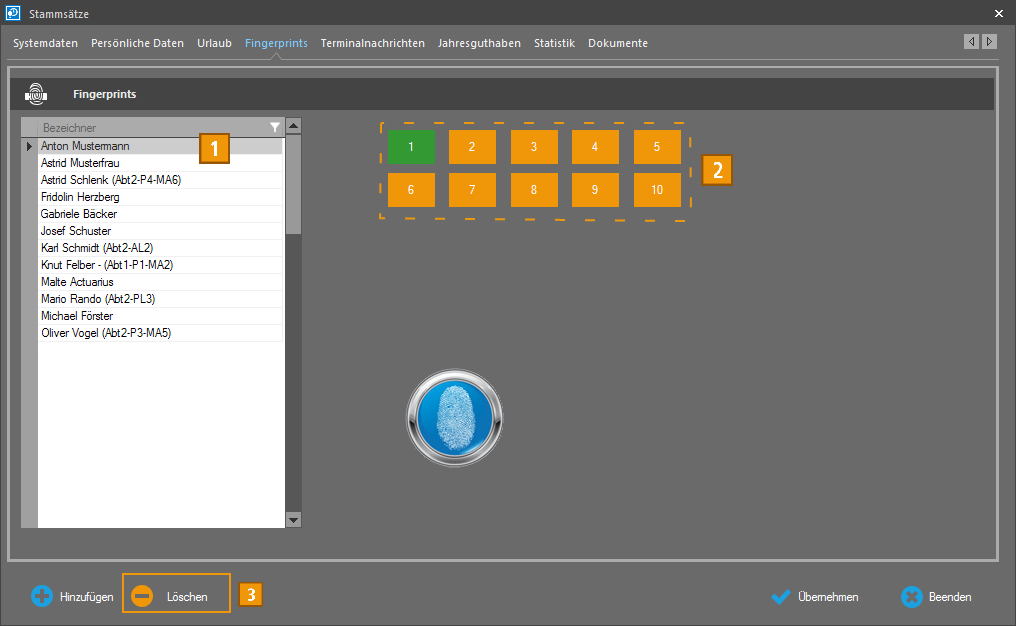This screenshot has height=626, width=1016.
Task: Switch to the Urlaub tab
Action: (x=214, y=43)
